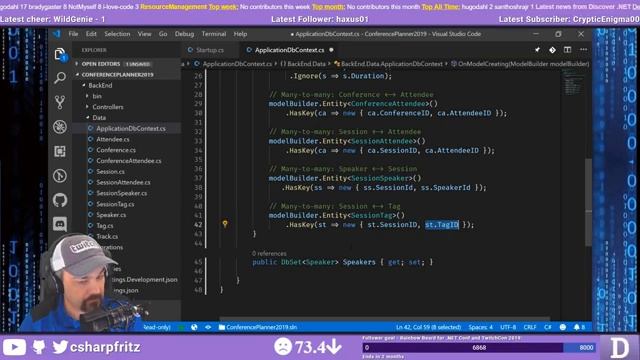The width and height of the screenshot is (640, 360).
Task: Select the ApplicationDbContext.cs editor tab
Action: pyautogui.click(x=289, y=50)
